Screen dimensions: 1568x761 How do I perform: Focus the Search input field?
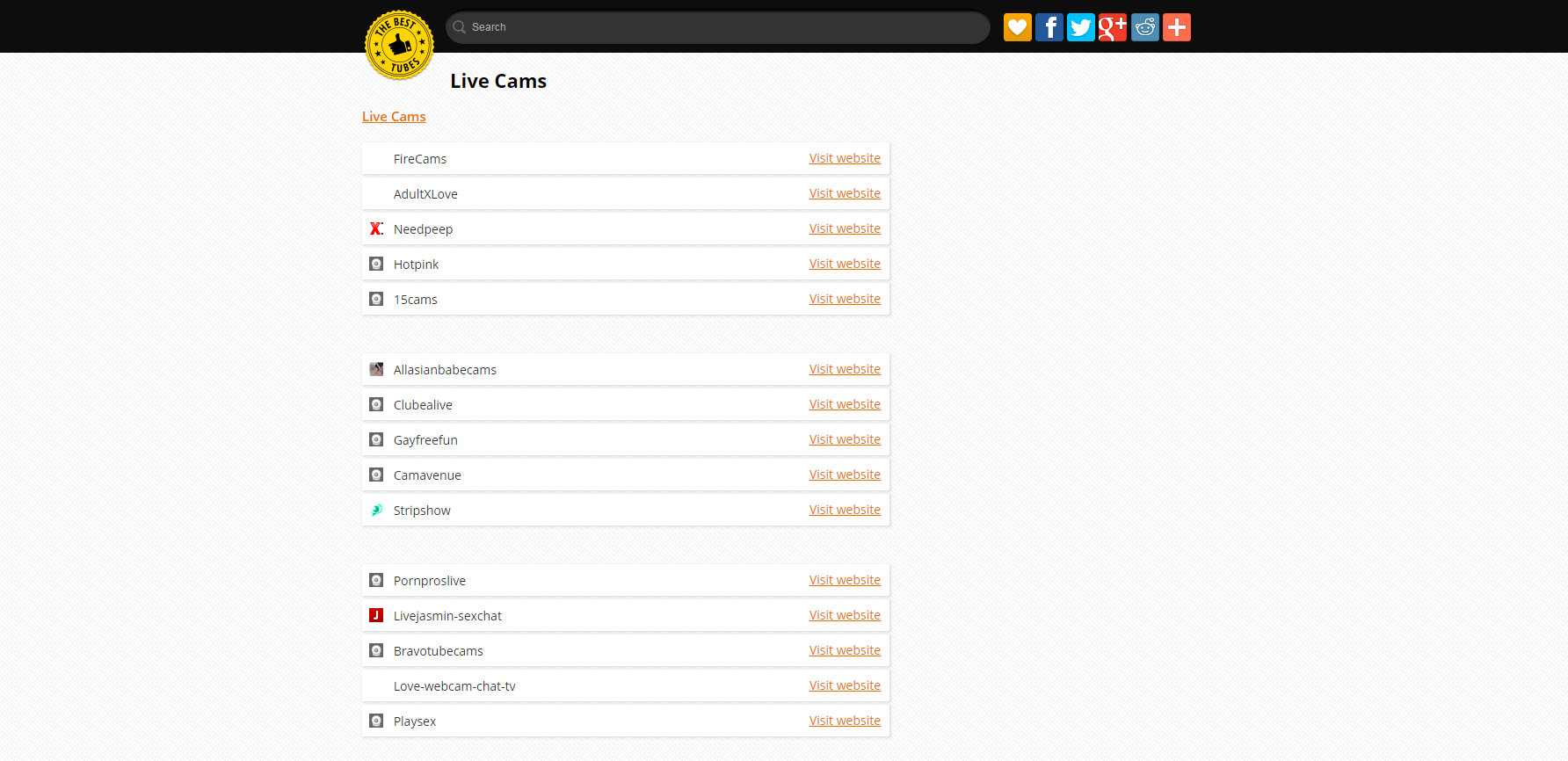(717, 27)
